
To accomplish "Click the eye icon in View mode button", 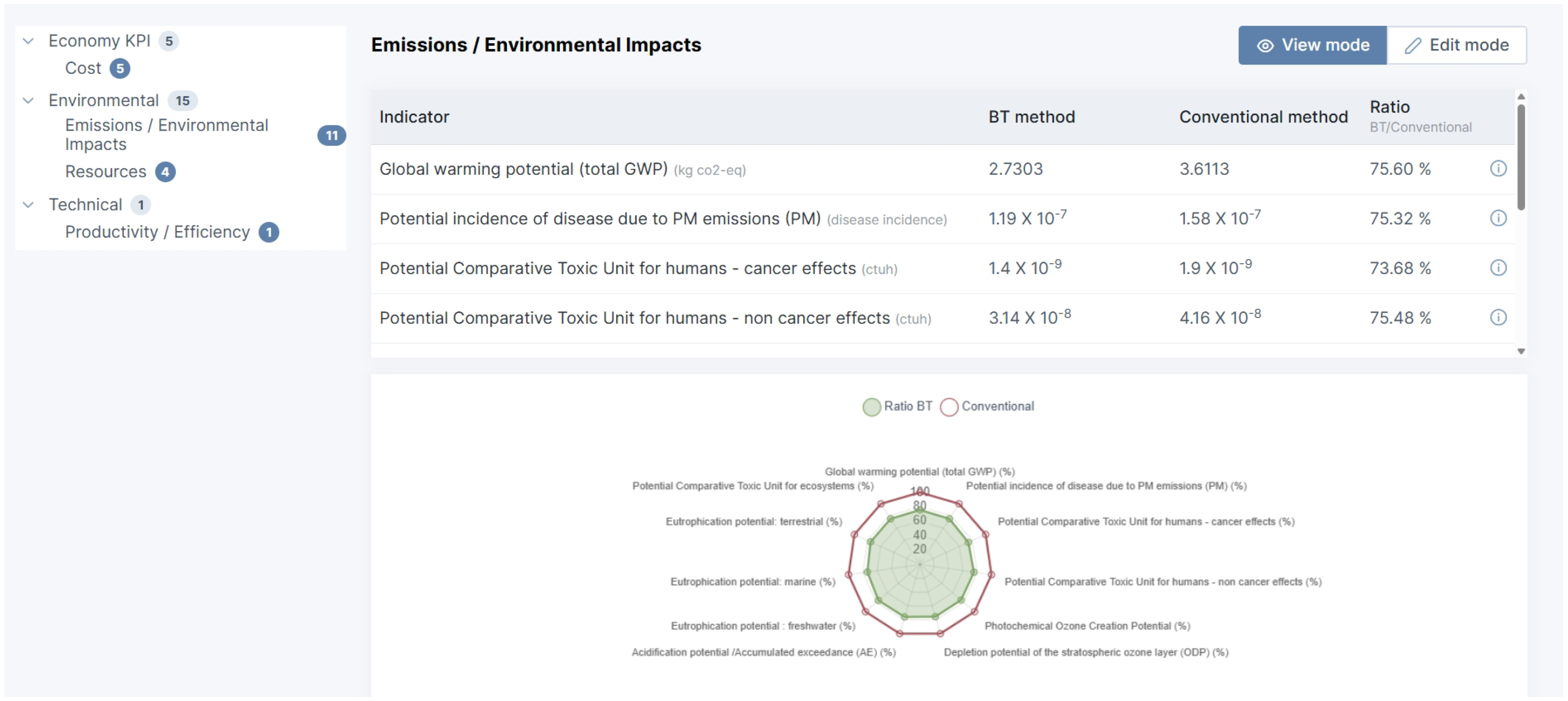I will [1265, 46].
